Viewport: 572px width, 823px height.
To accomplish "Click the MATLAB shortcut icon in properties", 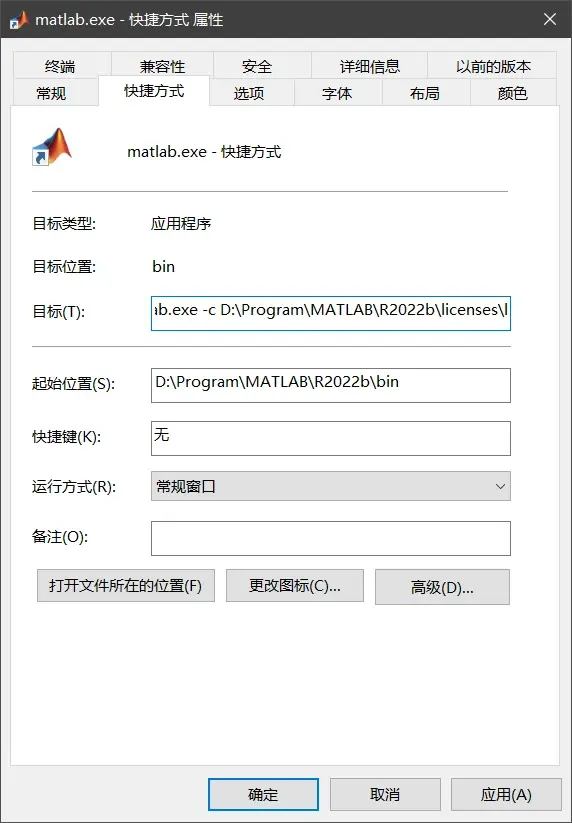I will [x=52, y=147].
